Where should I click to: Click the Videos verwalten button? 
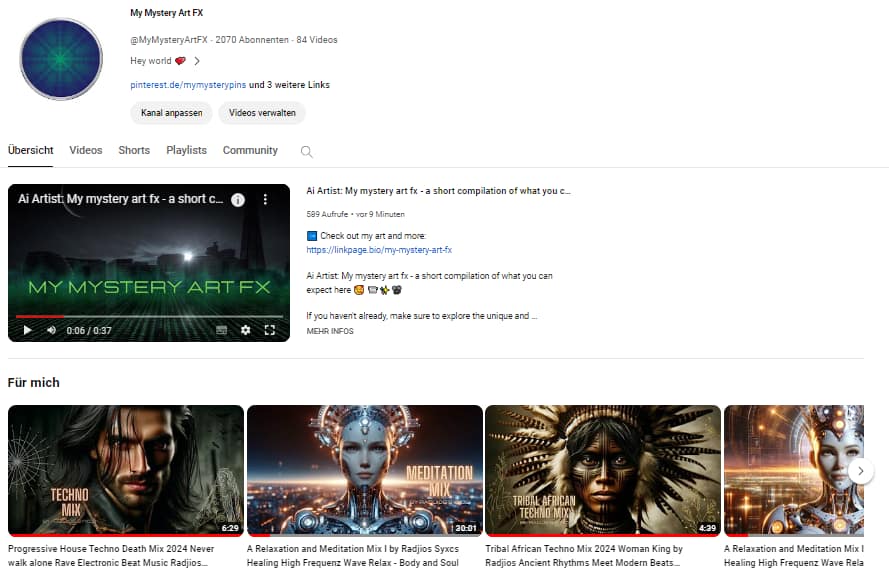pyautogui.click(x=262, y=113)
